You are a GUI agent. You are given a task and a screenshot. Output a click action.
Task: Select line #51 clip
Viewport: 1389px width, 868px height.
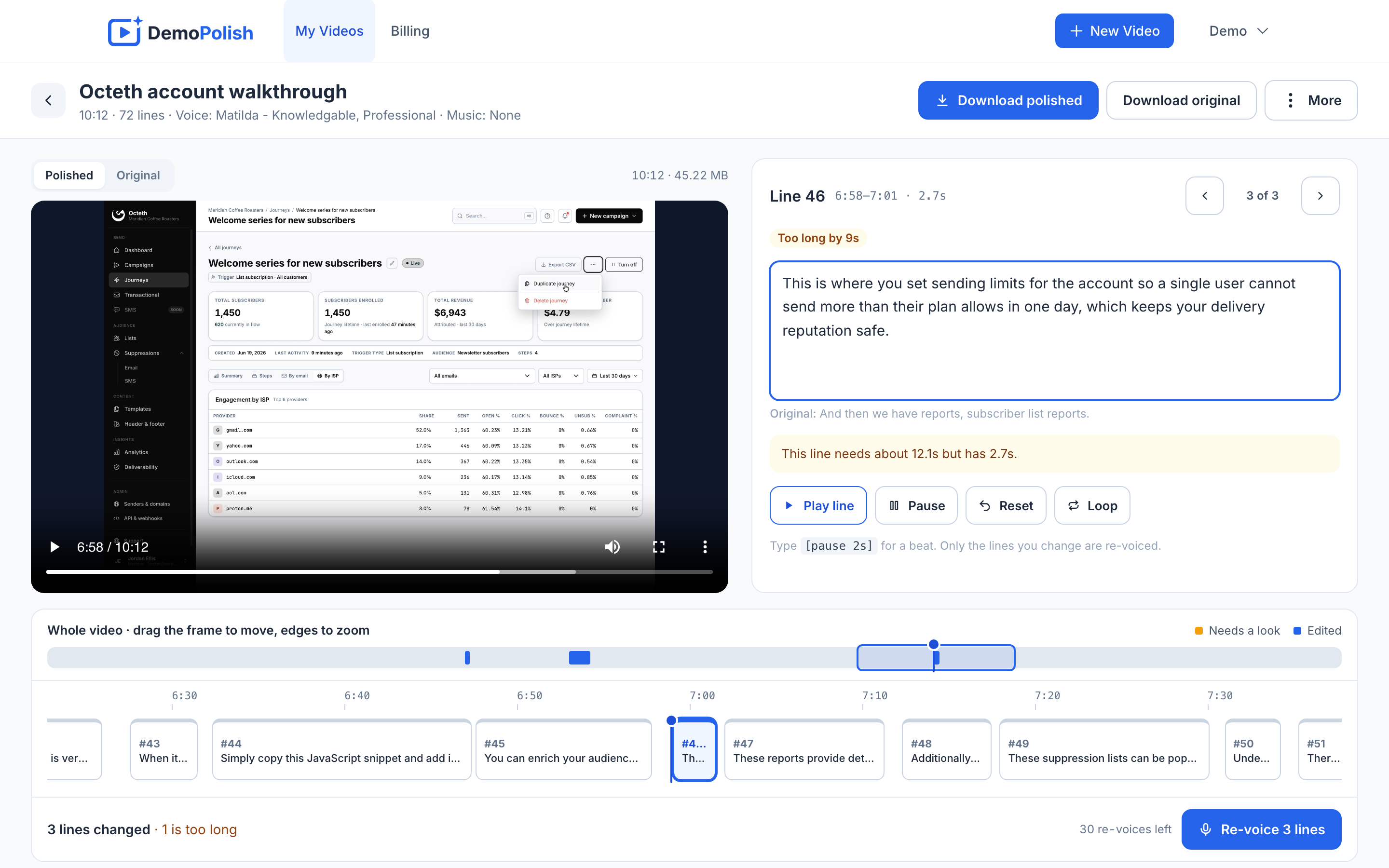coord(1320,750)
